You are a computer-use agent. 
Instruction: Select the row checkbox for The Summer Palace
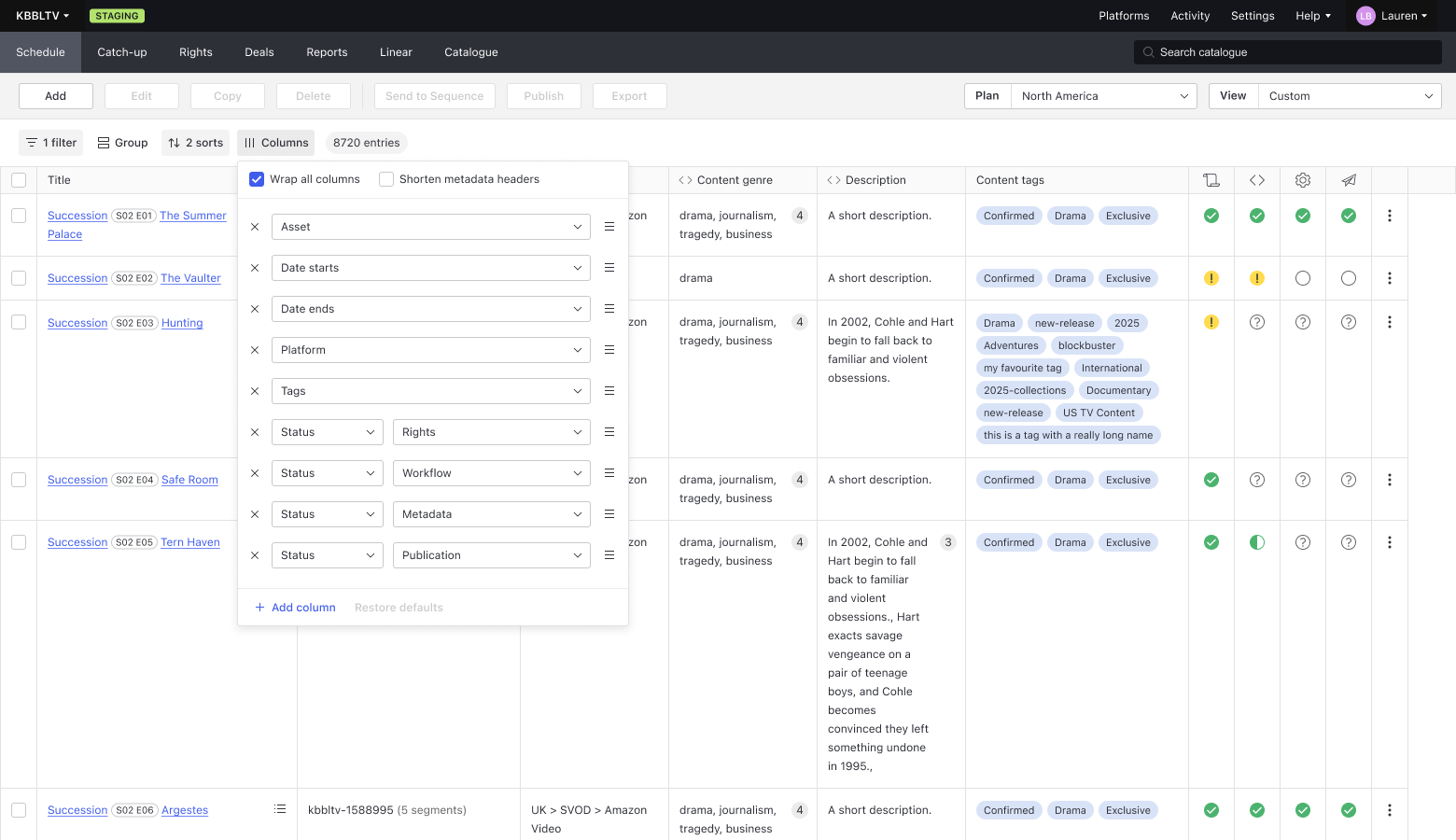19,216
